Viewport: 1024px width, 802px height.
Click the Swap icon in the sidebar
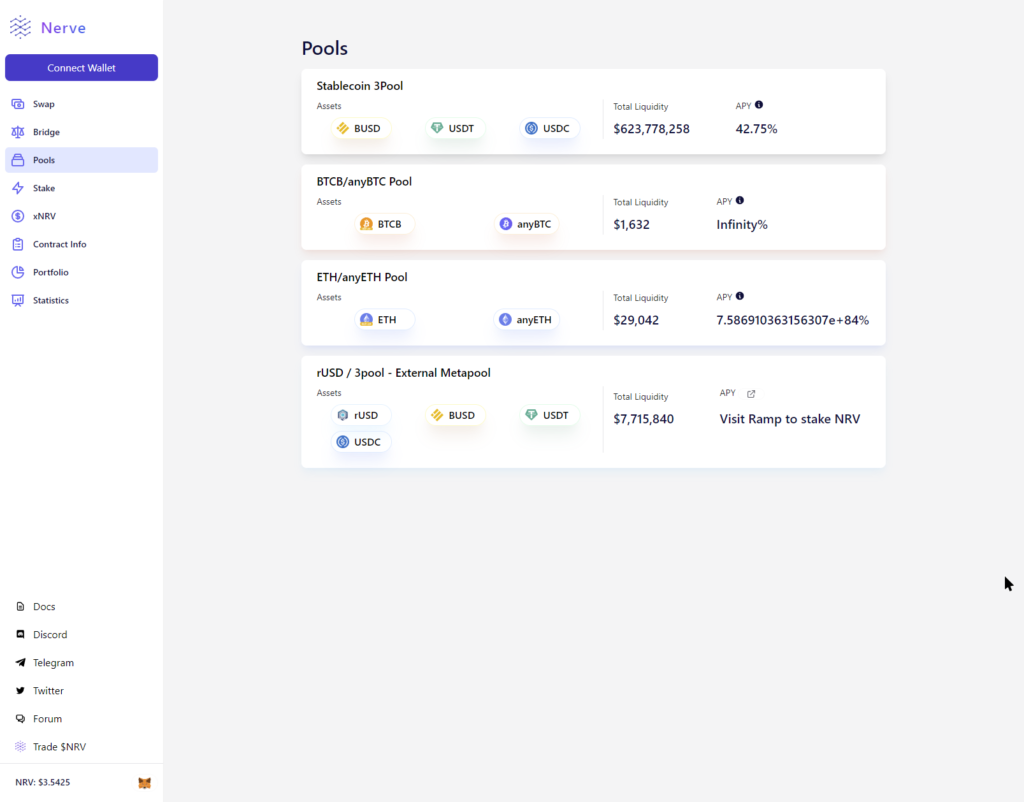[20, 104]
